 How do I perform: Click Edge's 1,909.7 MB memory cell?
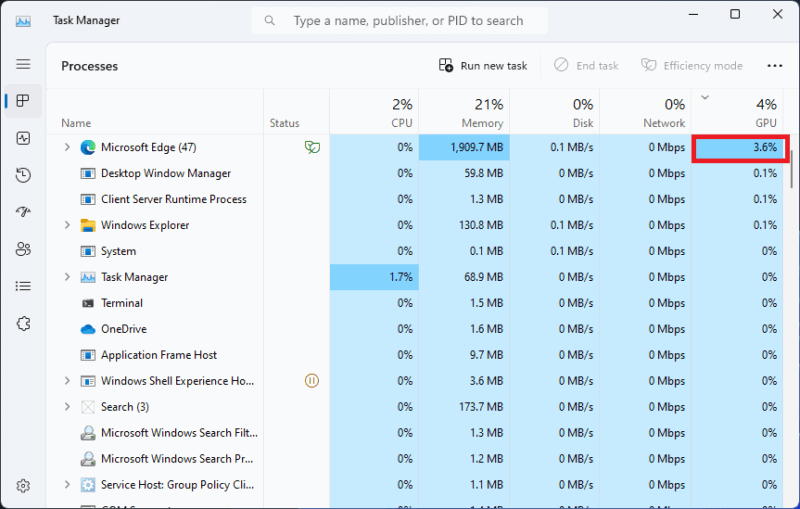(464, 147)
